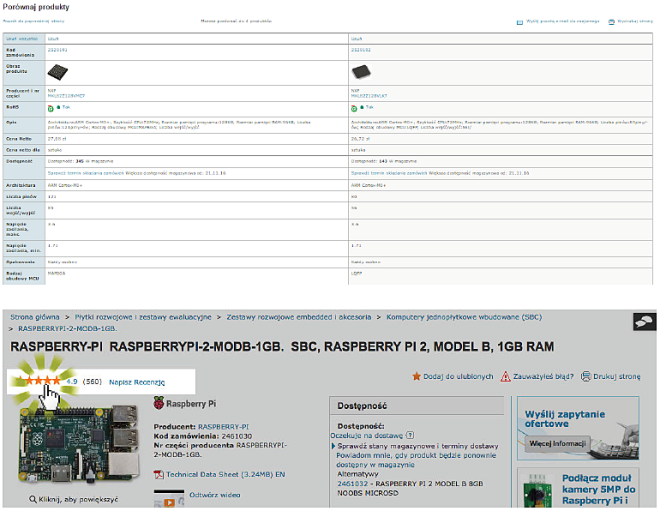Click the star icon for Dodaj do ulubionych
Image resolution: width=660 pixels, height=511 pixels.
click(x=417, y=376)
